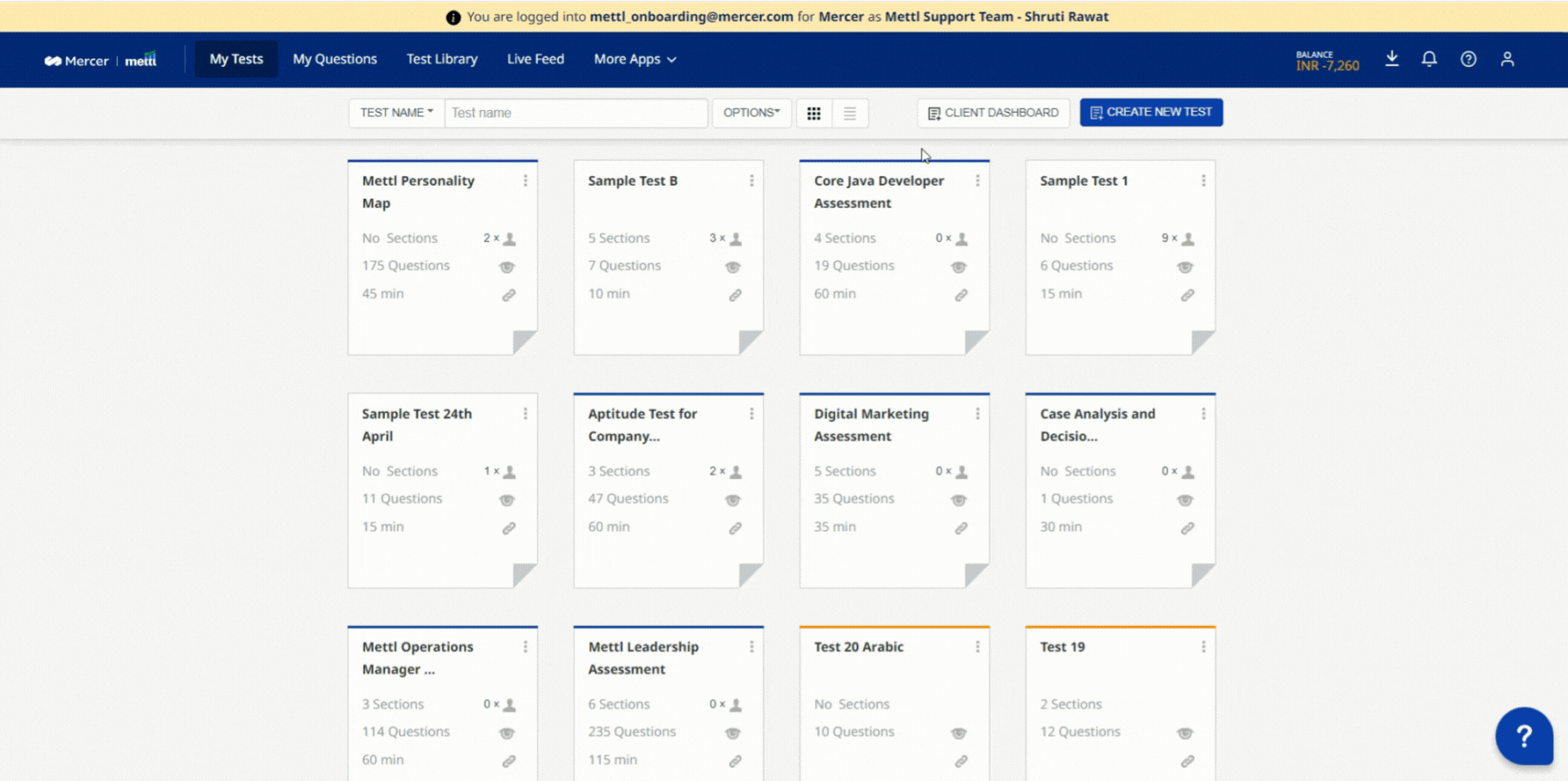
Task: Click link icon on Case Analysis card
Action: pyautogui.click(x=1187, y=528)
